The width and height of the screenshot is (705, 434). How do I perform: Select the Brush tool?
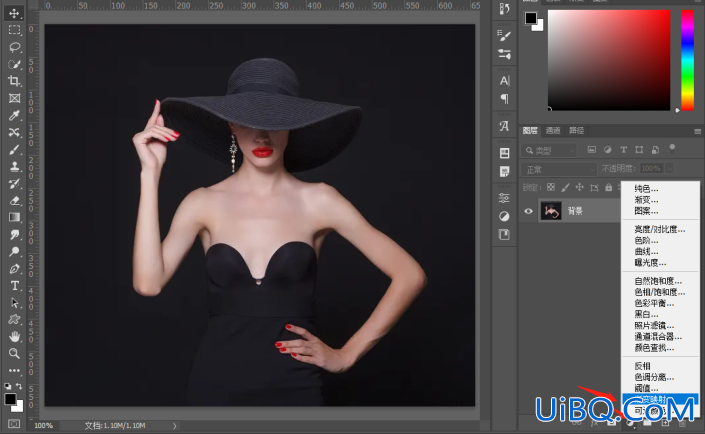coord(14,149)
